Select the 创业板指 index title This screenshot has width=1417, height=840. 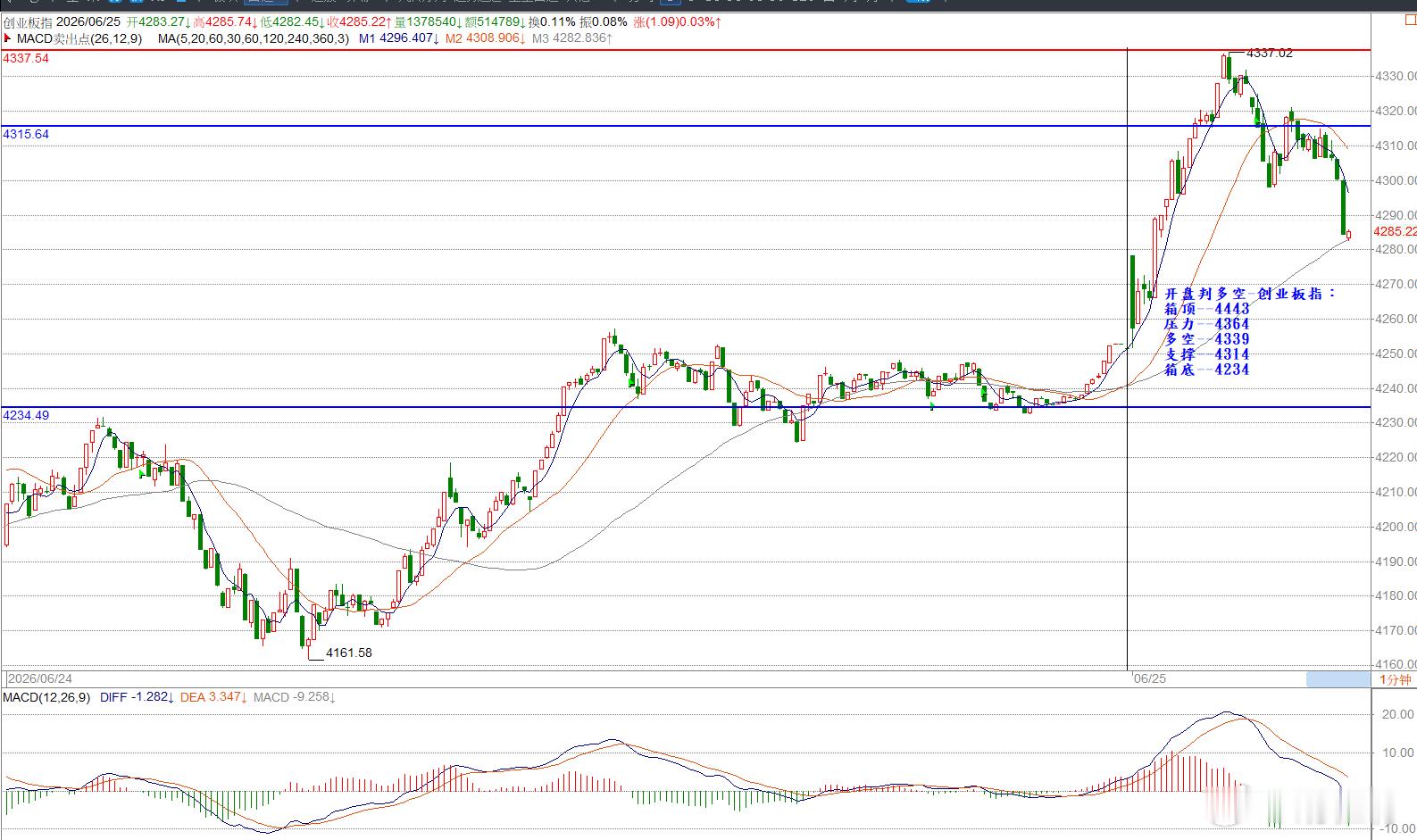(27, 21)
